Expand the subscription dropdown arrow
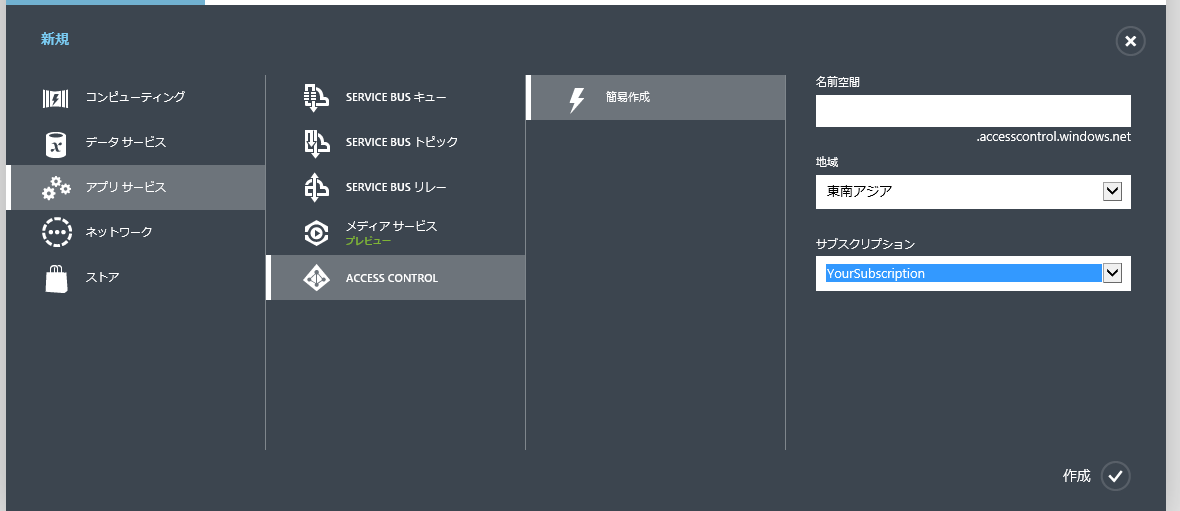This screenshot has height=511, width=1180. pos(1112,273)
